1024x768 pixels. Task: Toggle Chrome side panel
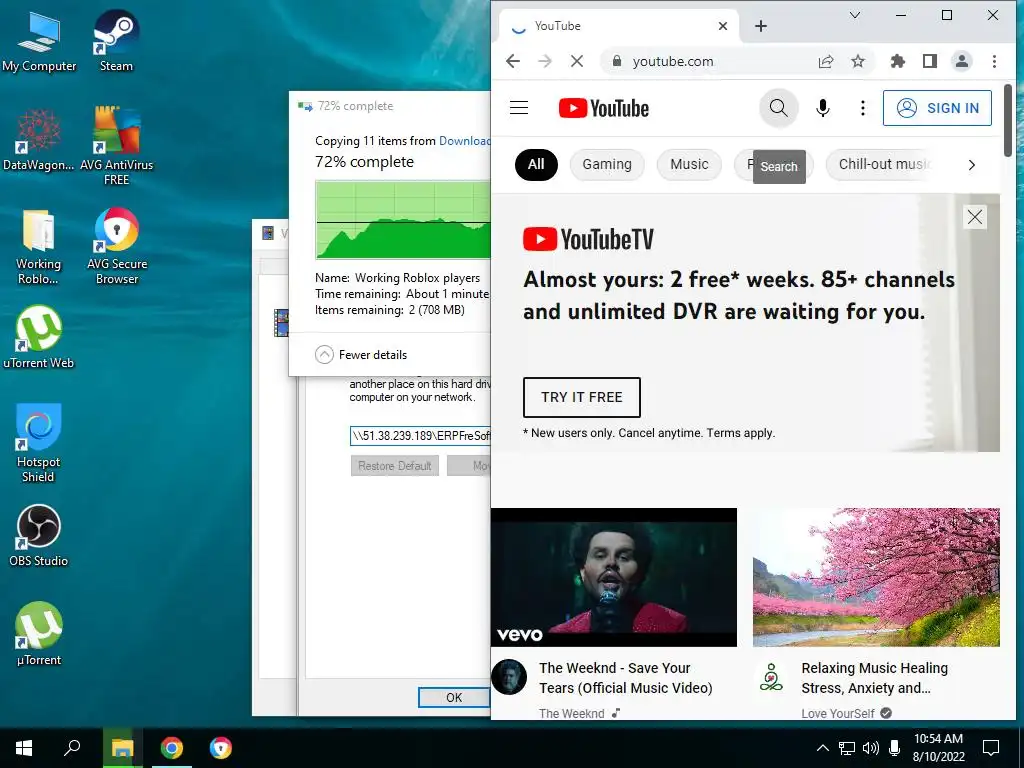930,61
